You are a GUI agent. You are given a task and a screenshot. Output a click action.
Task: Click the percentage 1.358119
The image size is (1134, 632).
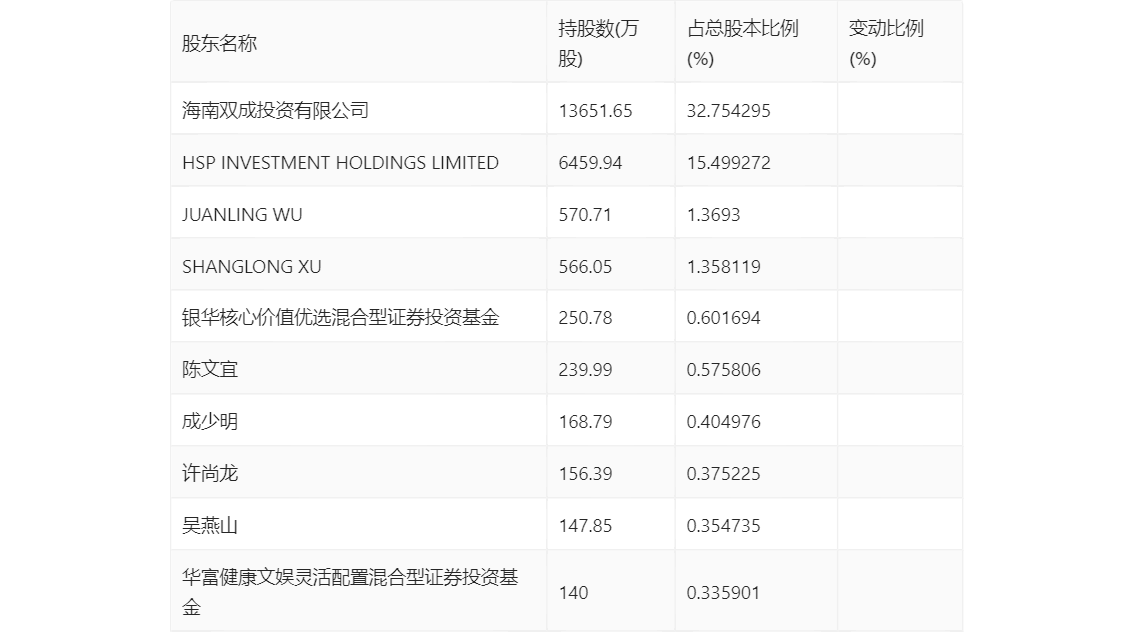[723, 267]
